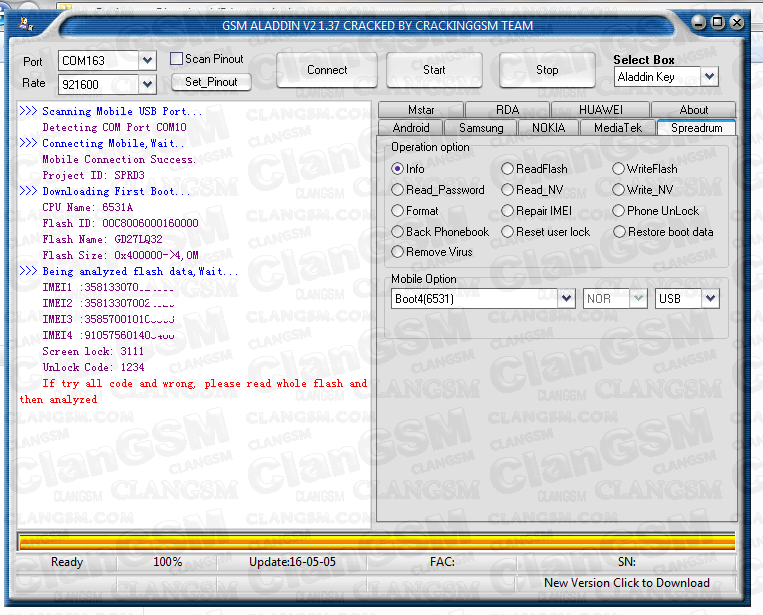Image resolution: width=763 pixels, height=615 pixels.
Task: Click the 'Screen lock: 3111' log line
Action: click(92, 351)
